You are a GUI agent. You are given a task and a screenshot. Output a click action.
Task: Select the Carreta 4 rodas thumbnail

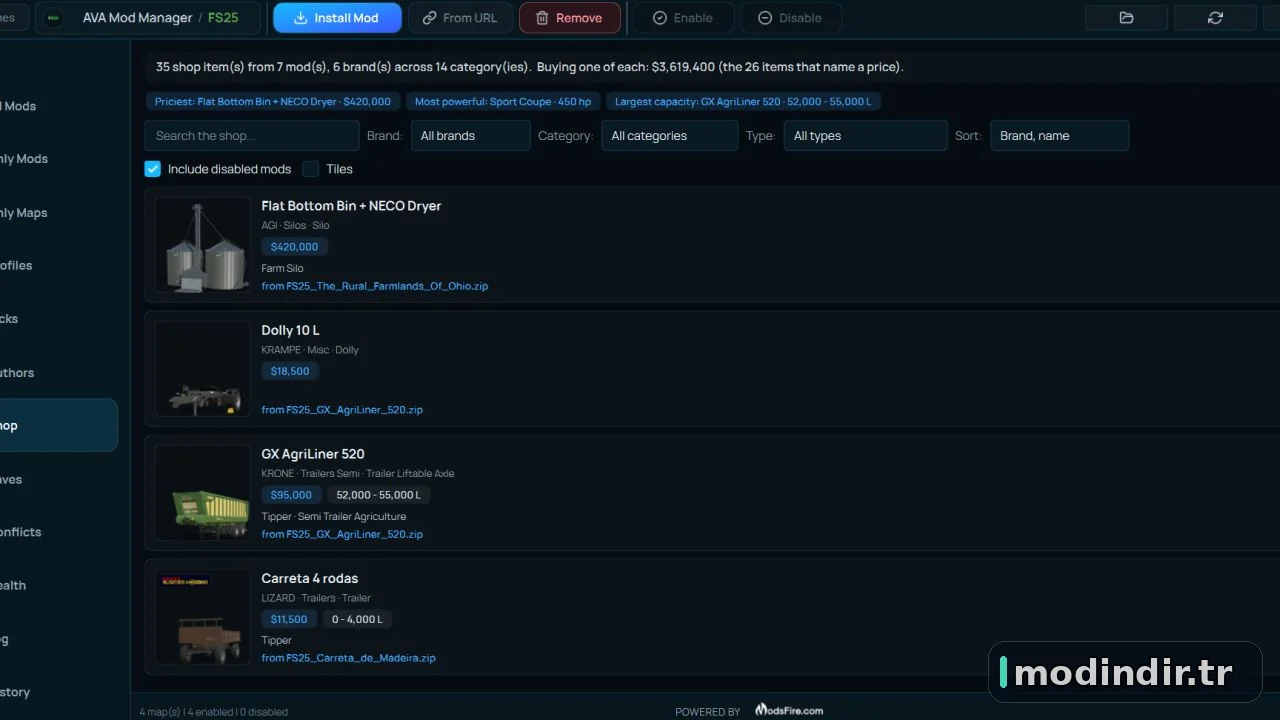202,618
